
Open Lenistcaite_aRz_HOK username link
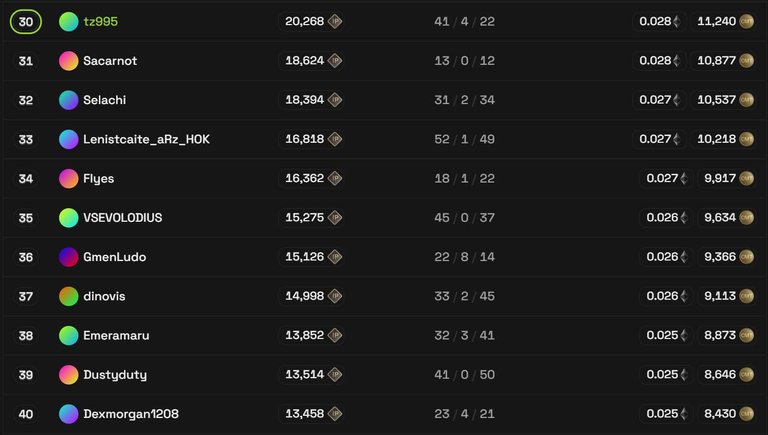(146, 139)
